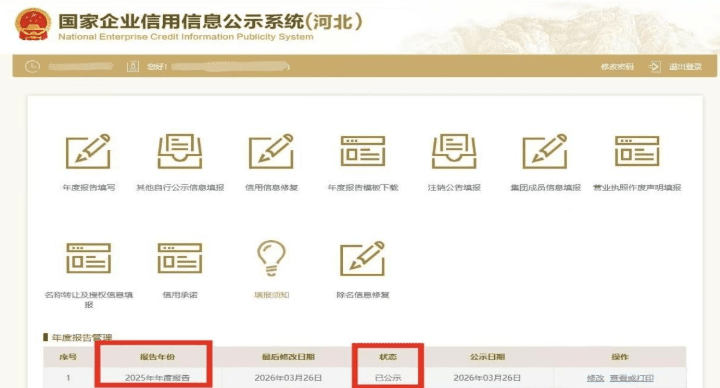Click the 序号 column header
Screen dimensions: 720x388
click(x=68, y=357)
